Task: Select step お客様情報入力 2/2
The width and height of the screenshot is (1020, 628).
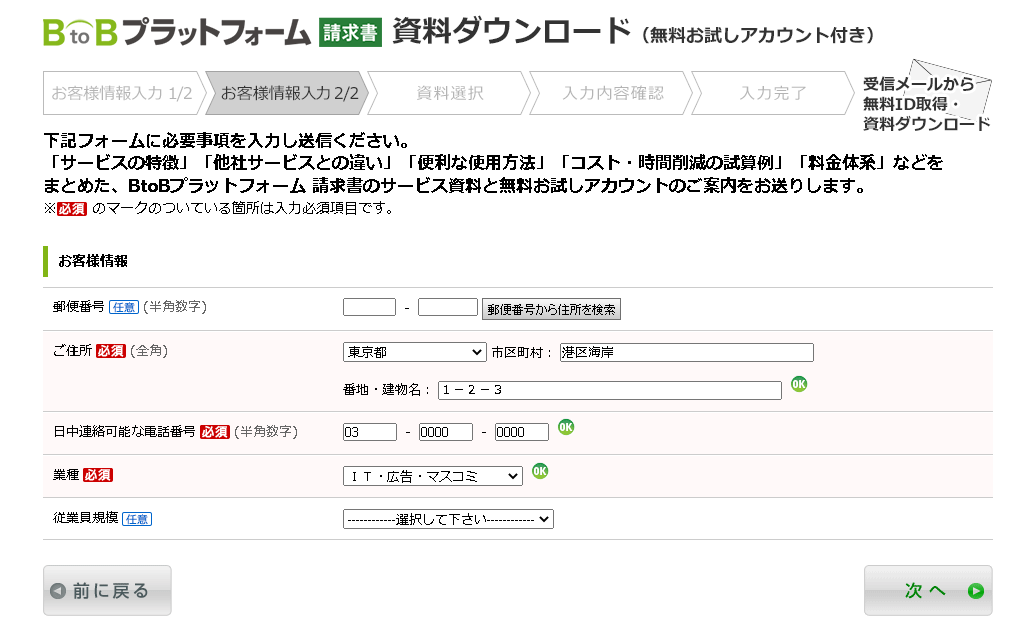Action: (289, 93)
